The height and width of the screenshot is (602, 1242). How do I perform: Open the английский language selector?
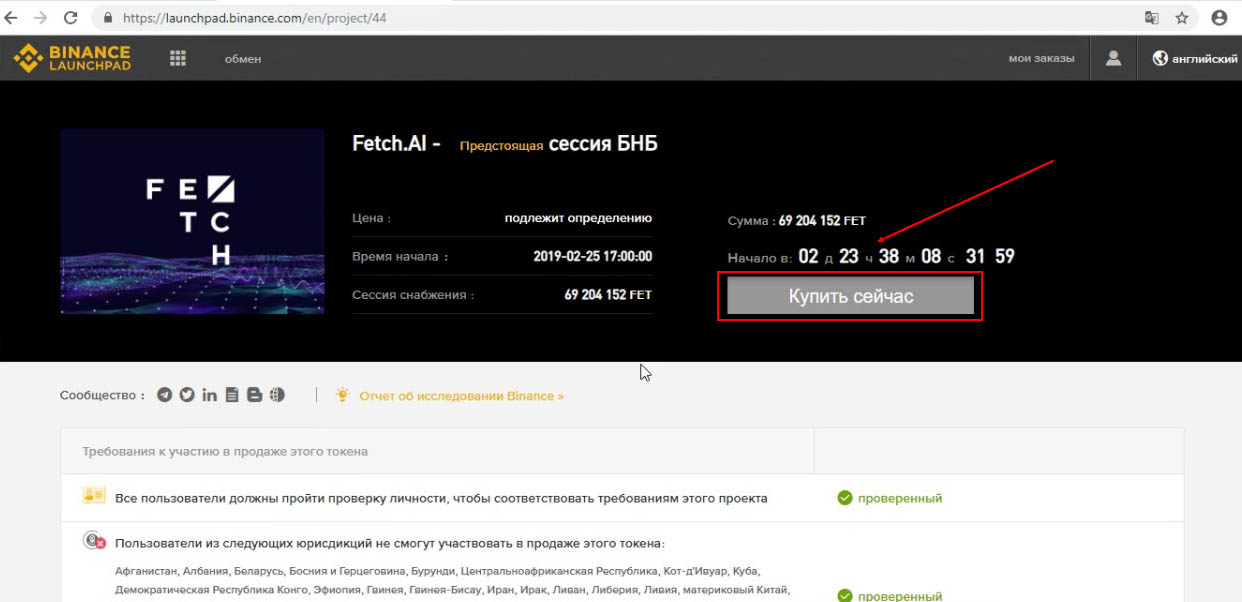pos(1195,59)
